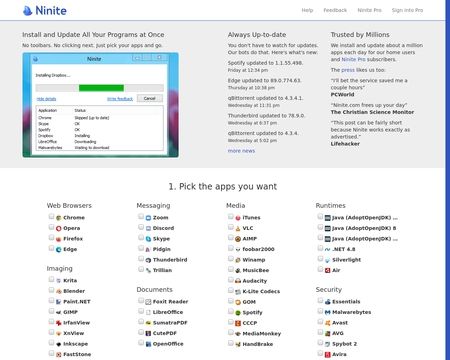Check the Firefox checkbox

[x=51, y=238]
